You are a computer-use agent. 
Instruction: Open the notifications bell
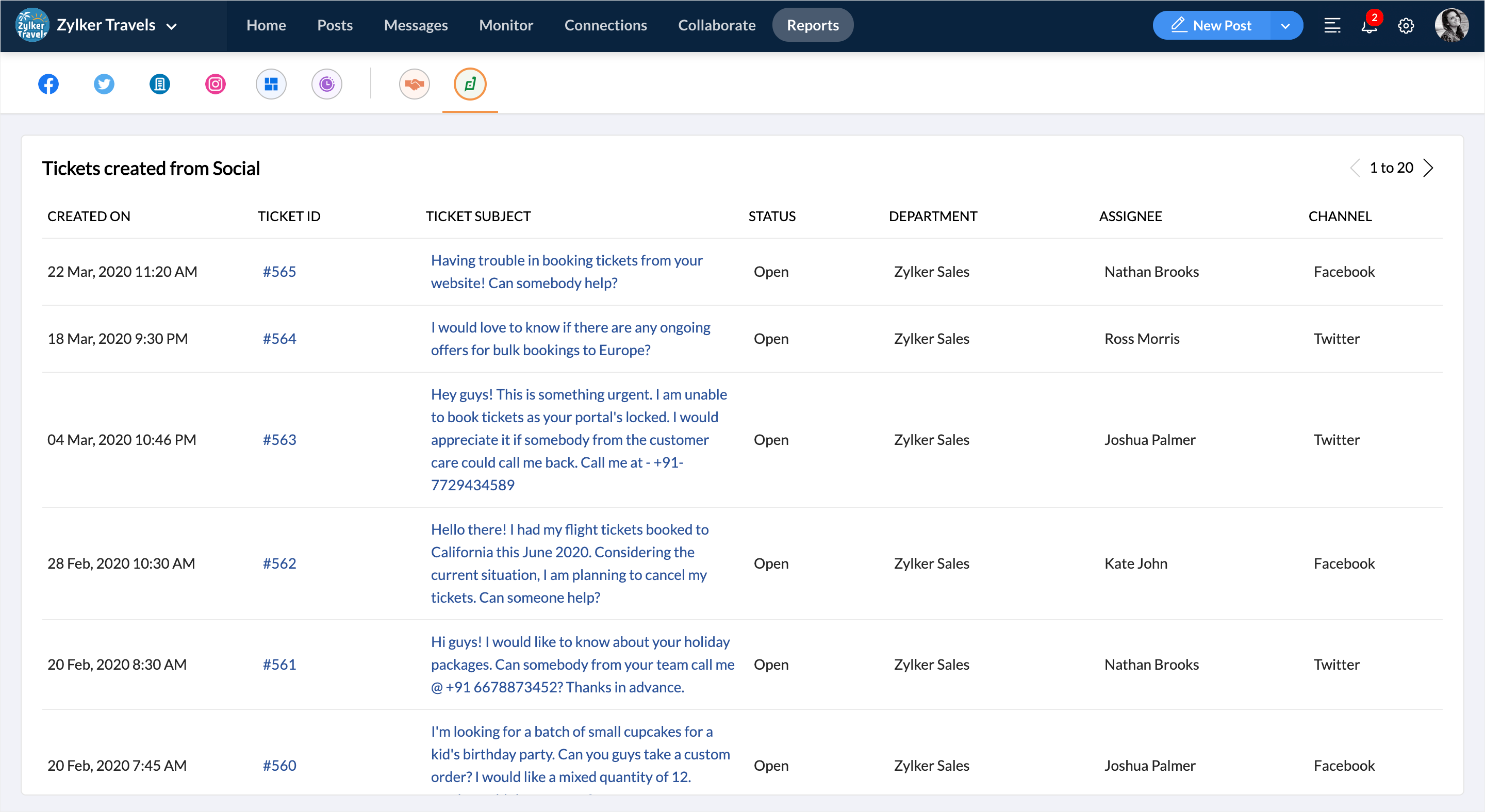tap(1369, 26)
